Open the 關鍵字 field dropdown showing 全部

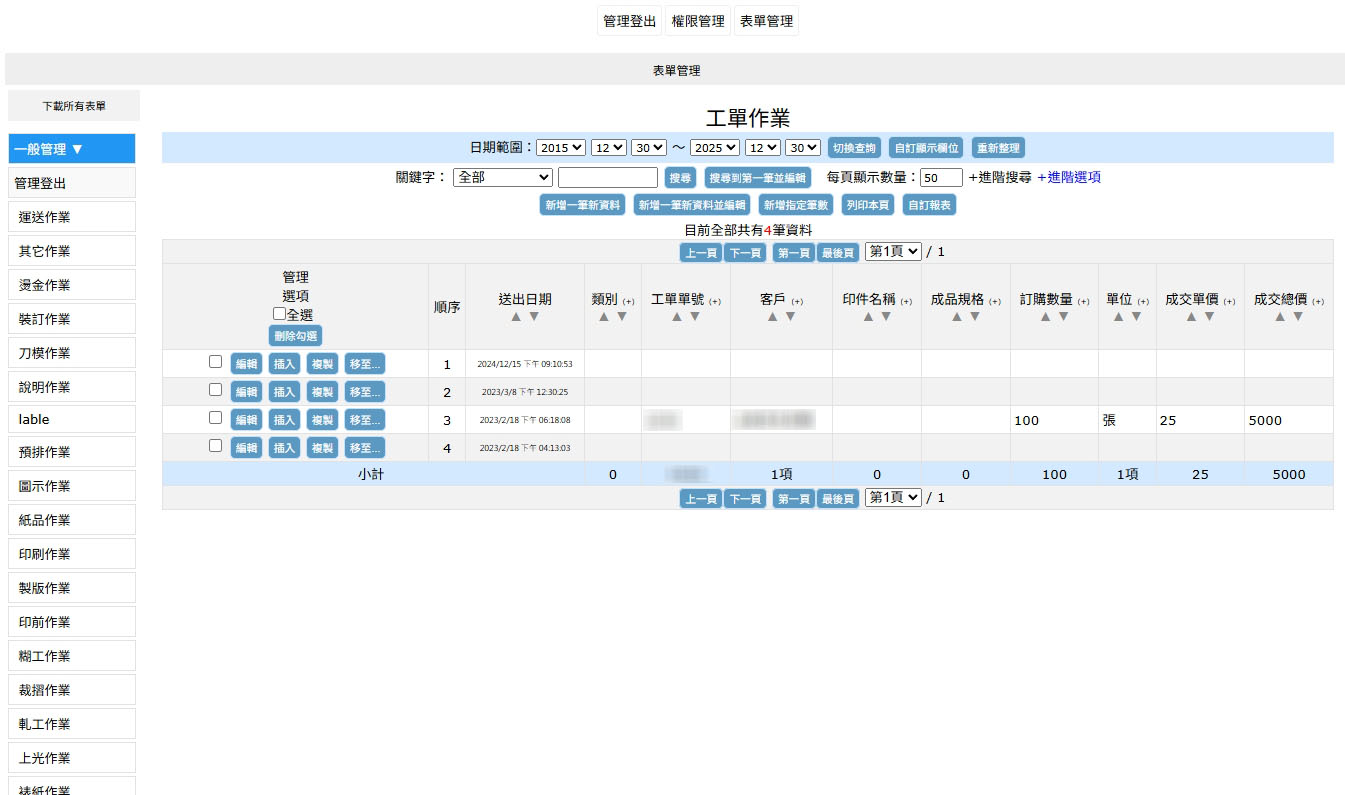tap(503, 177)
